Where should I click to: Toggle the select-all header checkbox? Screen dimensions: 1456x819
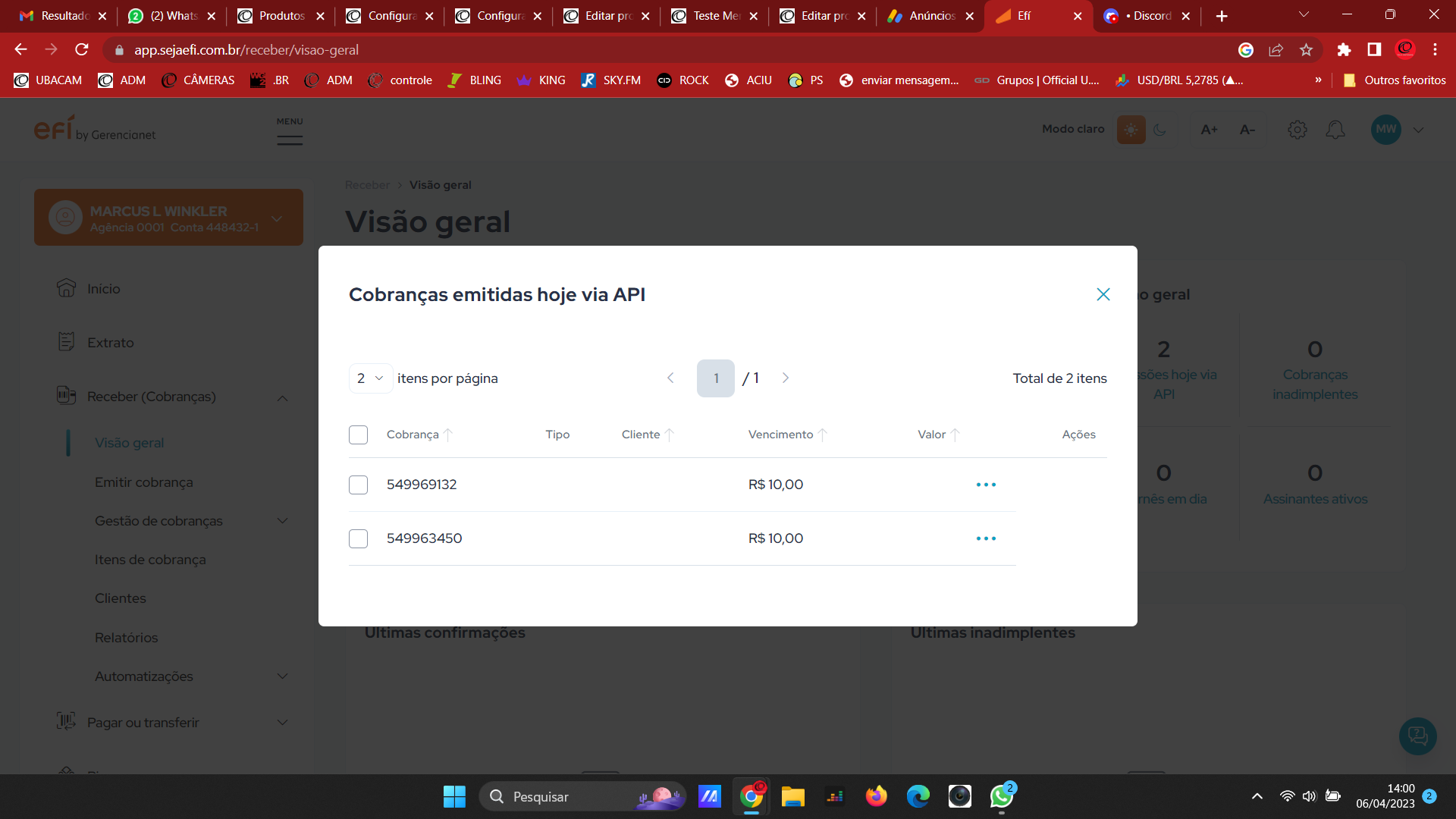click(x=358, y=434)
